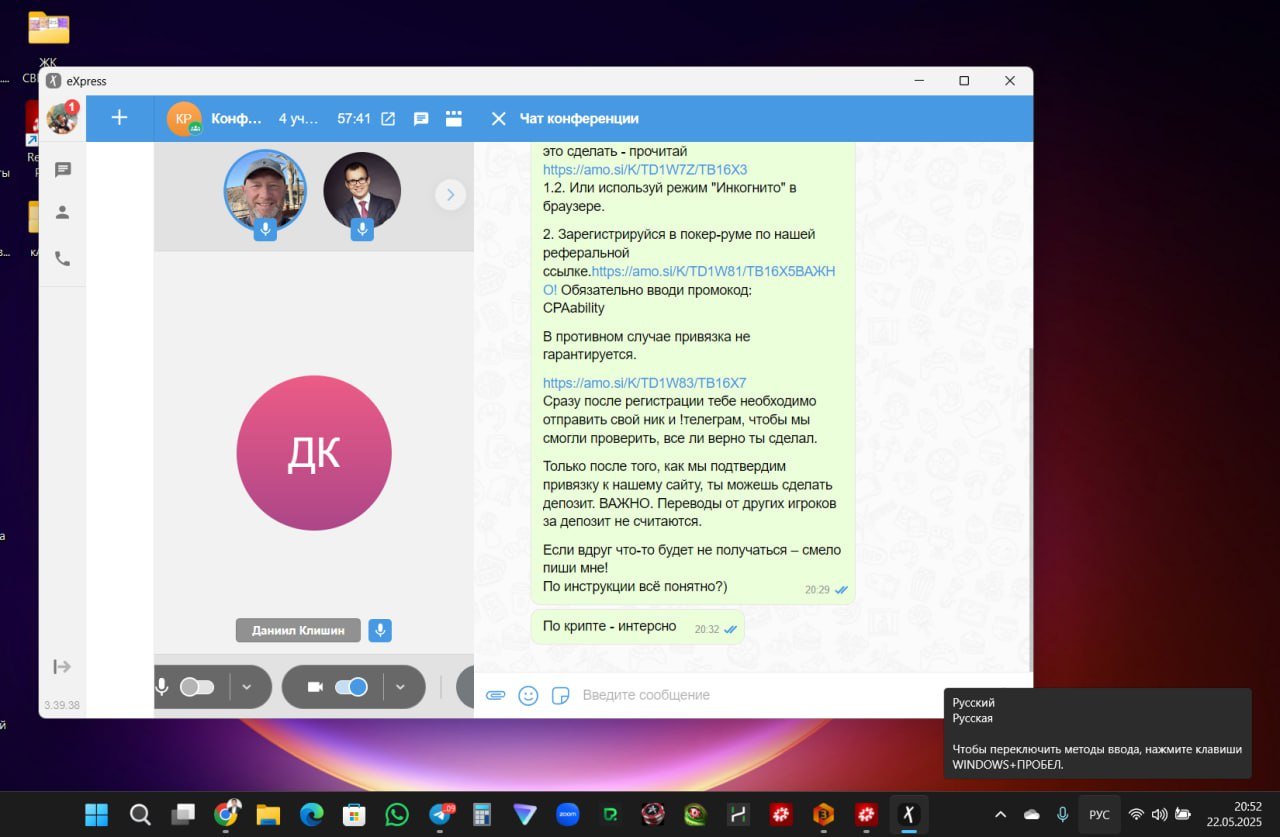Viewport: 1280px width, 837px height.
Task: Click the Даниил Клишин name label
Action: (298, 630)
